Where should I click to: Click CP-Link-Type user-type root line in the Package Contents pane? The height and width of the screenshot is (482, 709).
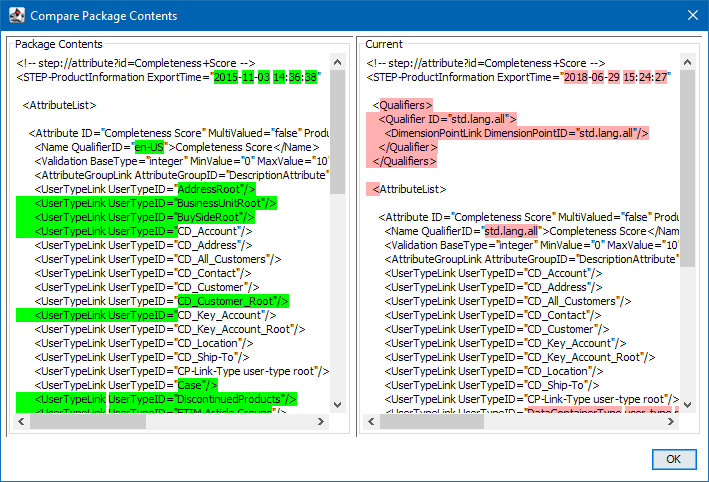pos(182,372)
